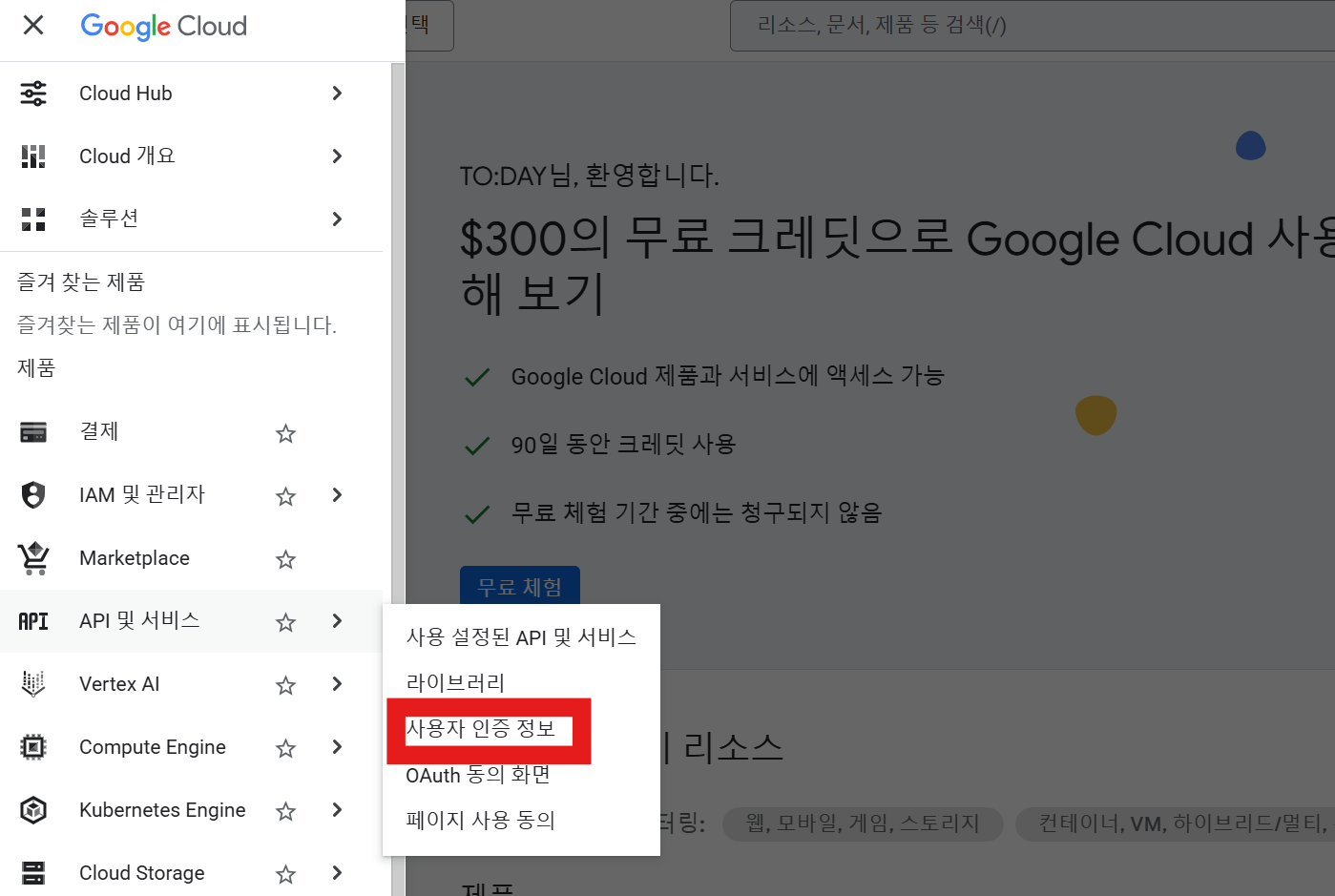Screen dimensions: 1335x896
Task: Expand the Kubernetes Engine submenu arrow
Action: point(337,809)
